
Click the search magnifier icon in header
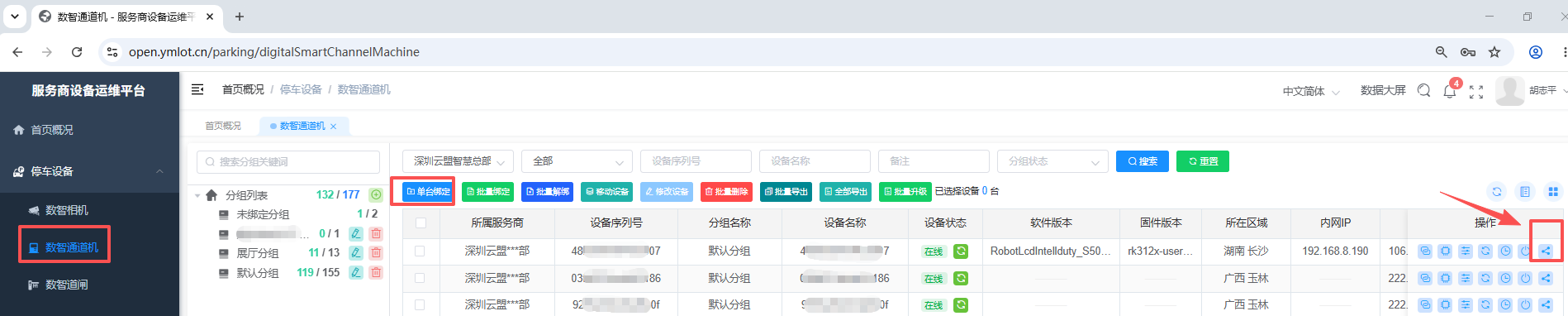click(1423, 91)
